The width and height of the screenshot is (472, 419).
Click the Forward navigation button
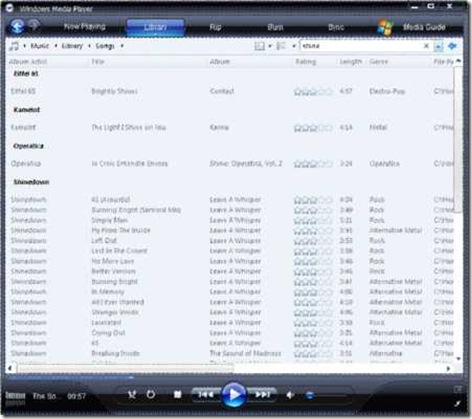34,25
